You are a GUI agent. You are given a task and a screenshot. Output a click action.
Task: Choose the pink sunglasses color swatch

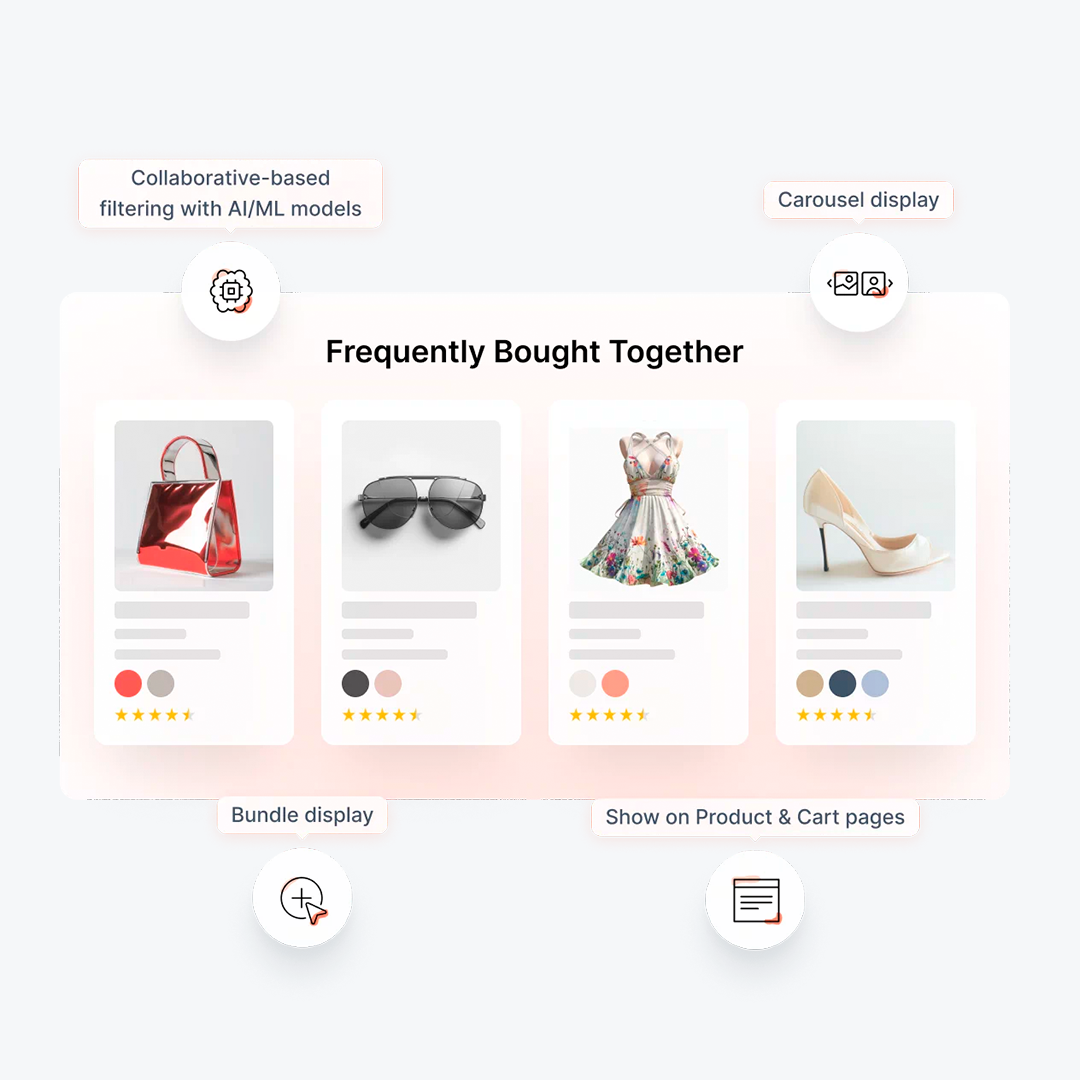[388, 683]
